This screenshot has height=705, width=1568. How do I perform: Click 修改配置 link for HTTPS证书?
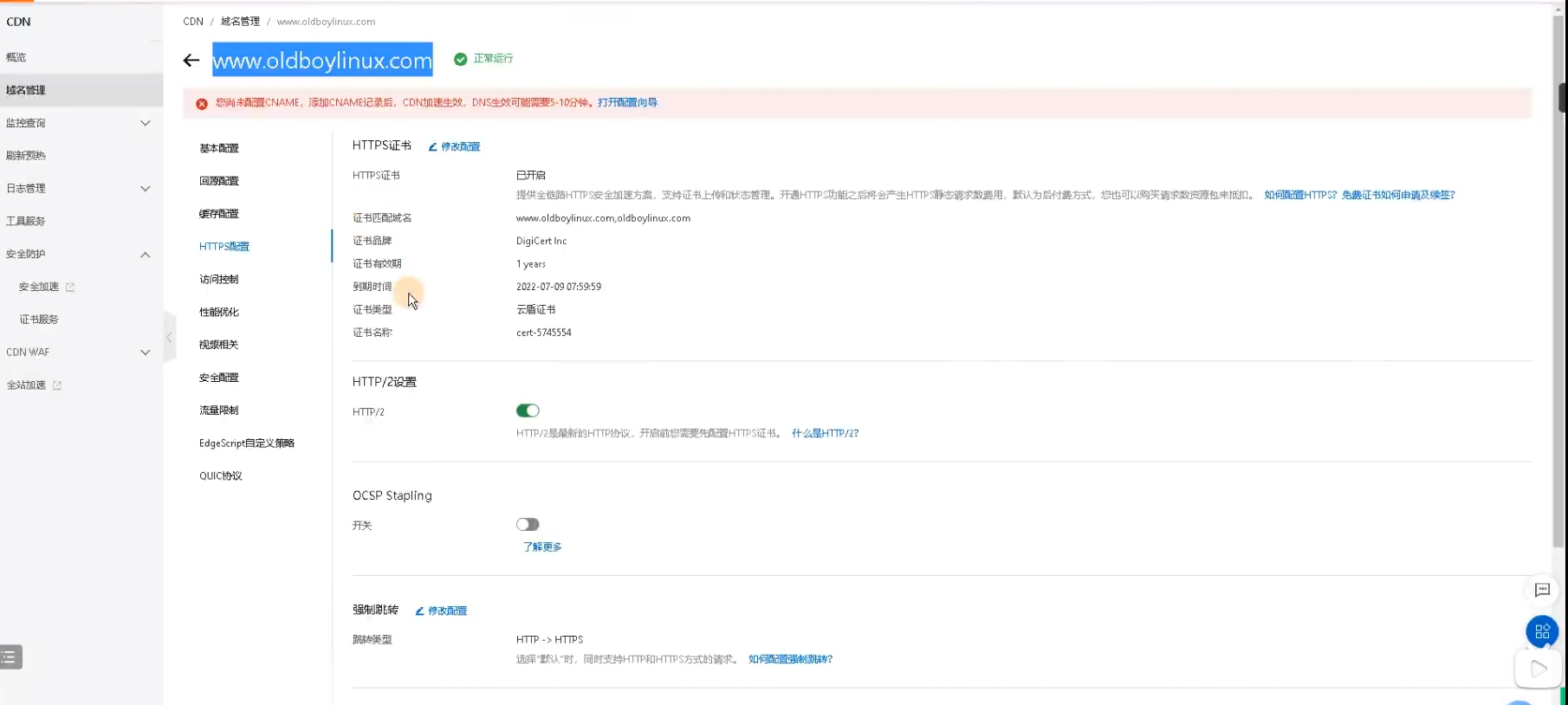tap(461, 147)
